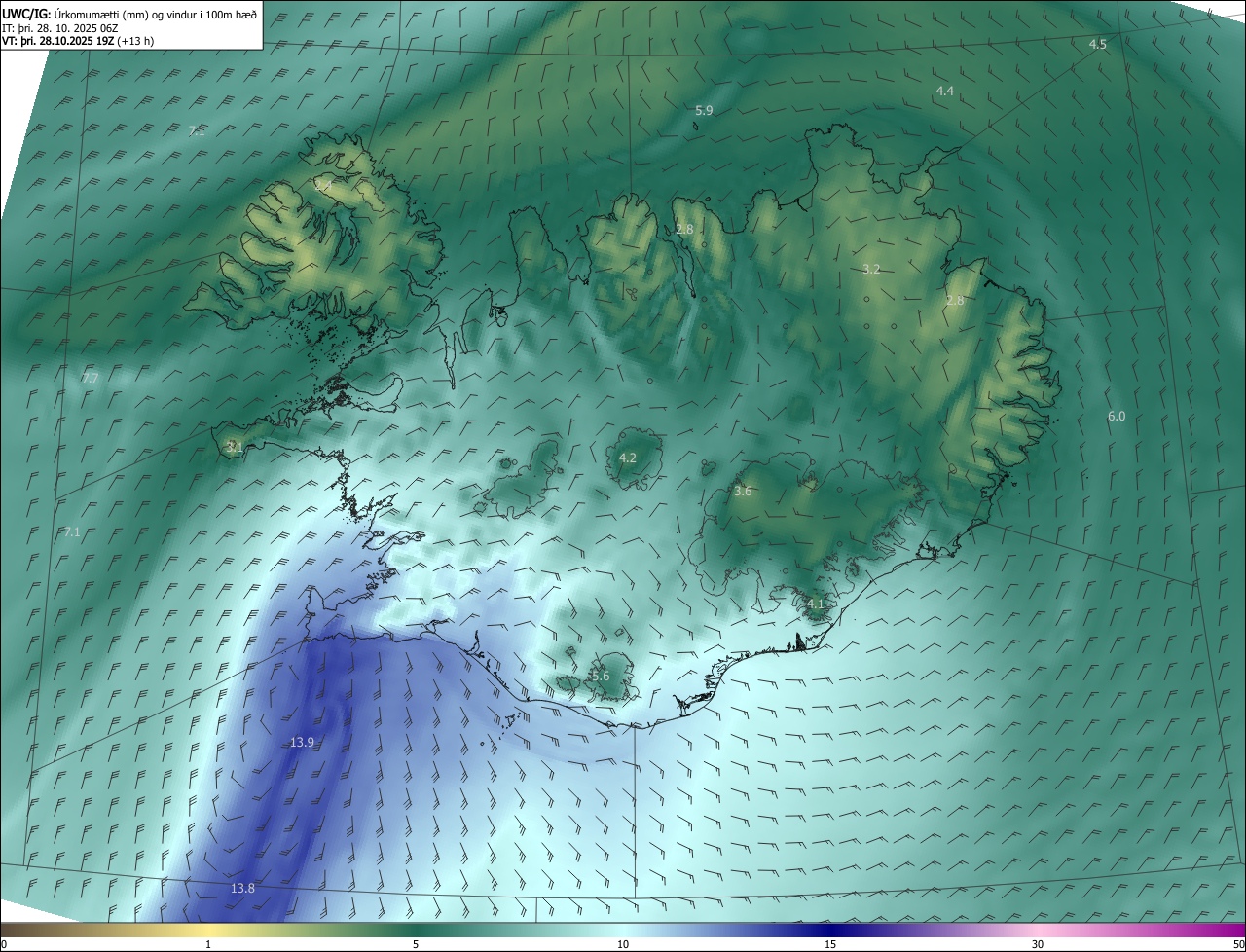Viewport: 1246px width, 952px height.
Task: Click the valid time line 'VT: þri. 28.10.2025 19Z (+13 h)'
Action: (x=78, y=41)
